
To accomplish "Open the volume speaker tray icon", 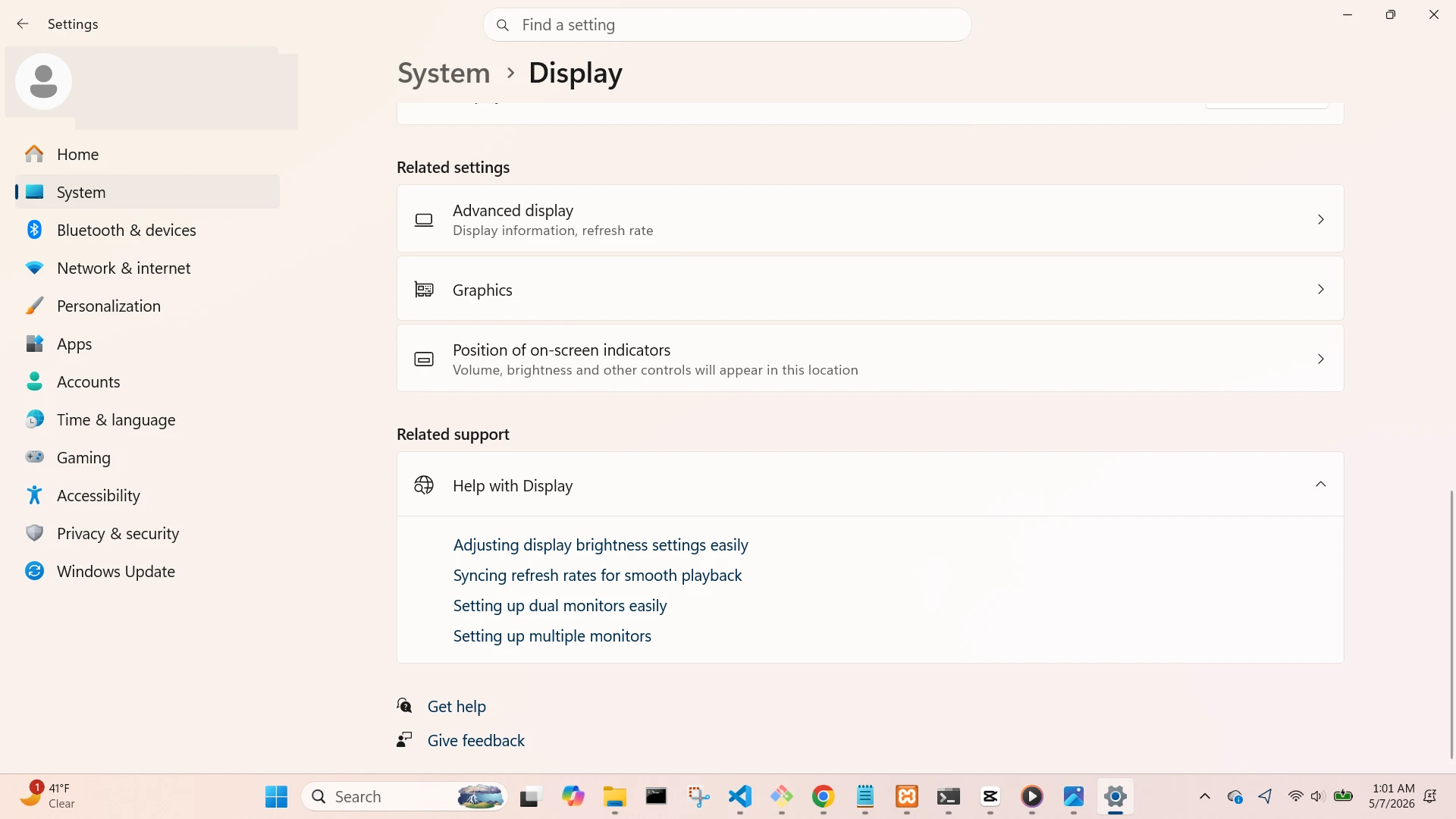I will (x=1318, y=796).
